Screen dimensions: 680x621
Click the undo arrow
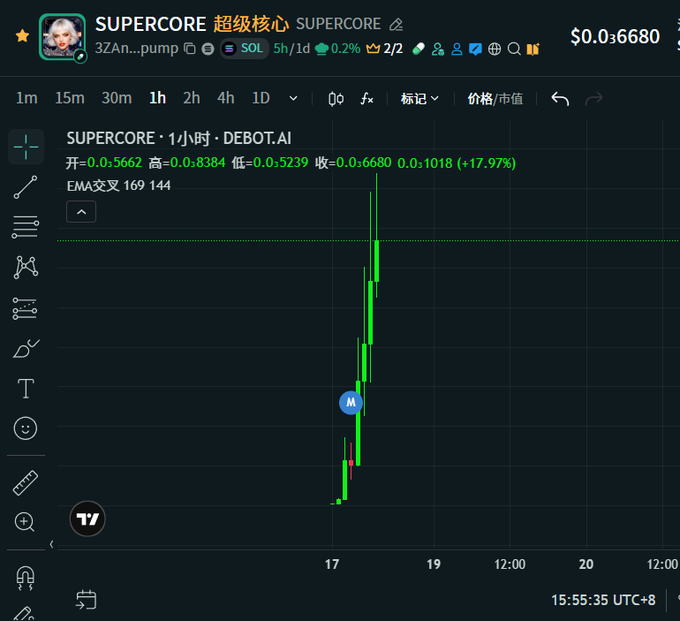point(560,99)
